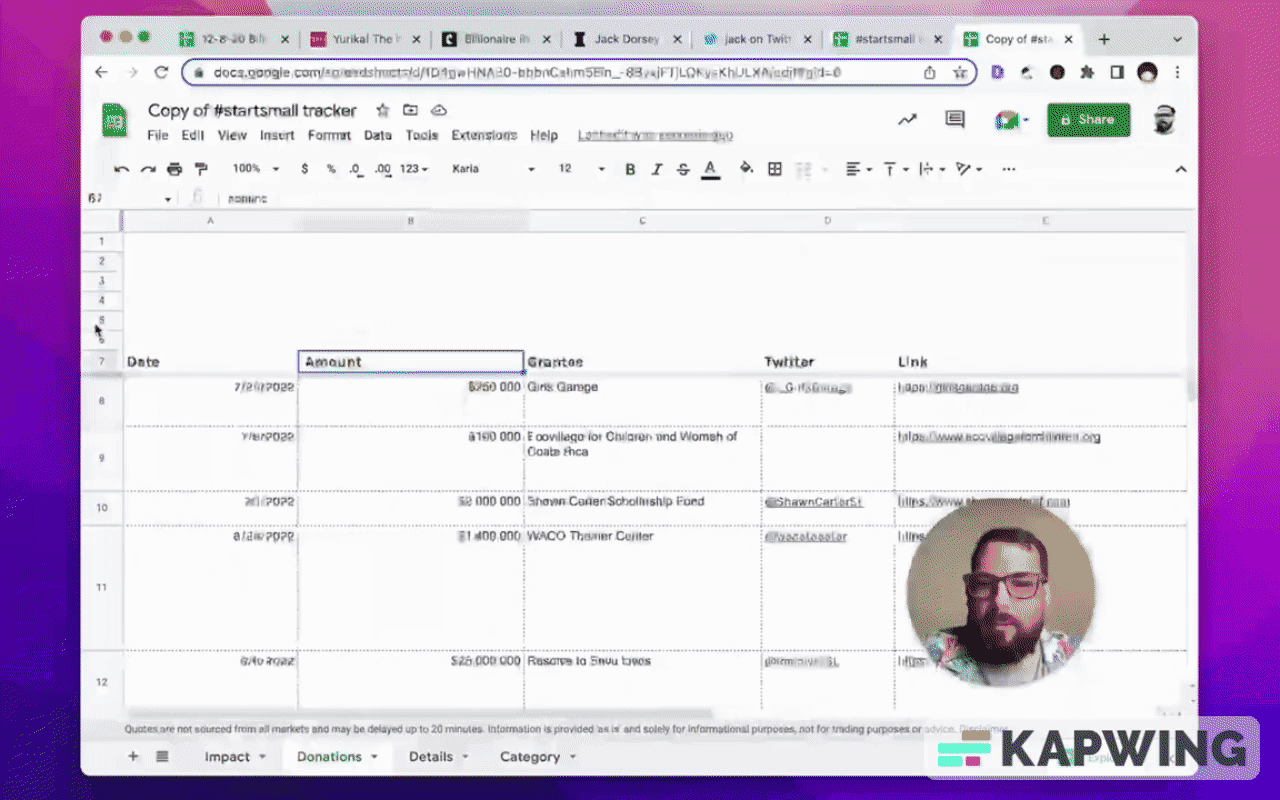Check the cloud save status icon

coord(438,110)
